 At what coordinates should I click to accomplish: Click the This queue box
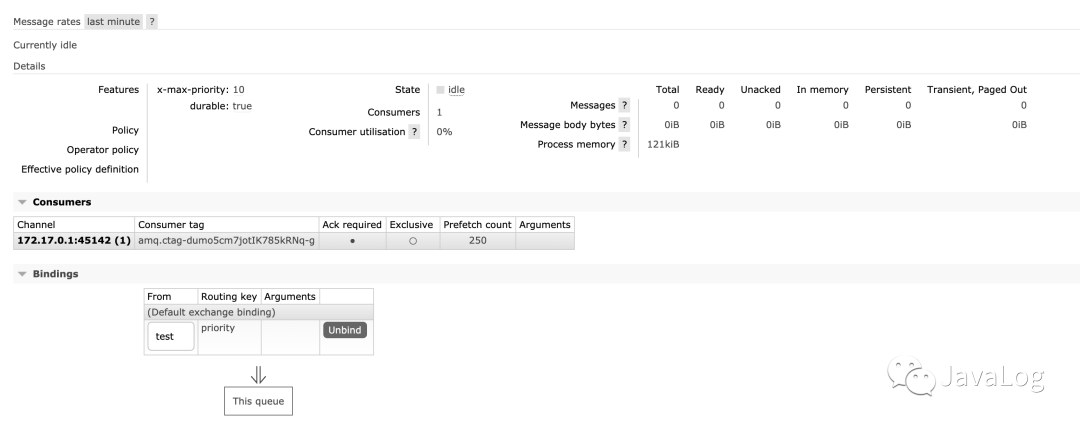pyautogui.click(x=257, y=401)
